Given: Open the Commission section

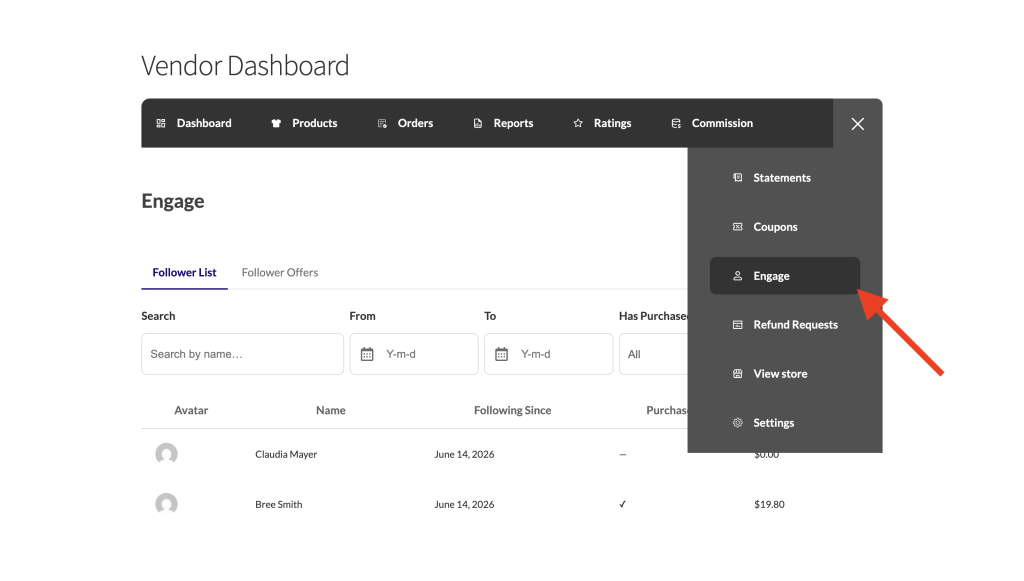Looking at the screenshot, I should (712, 123).
